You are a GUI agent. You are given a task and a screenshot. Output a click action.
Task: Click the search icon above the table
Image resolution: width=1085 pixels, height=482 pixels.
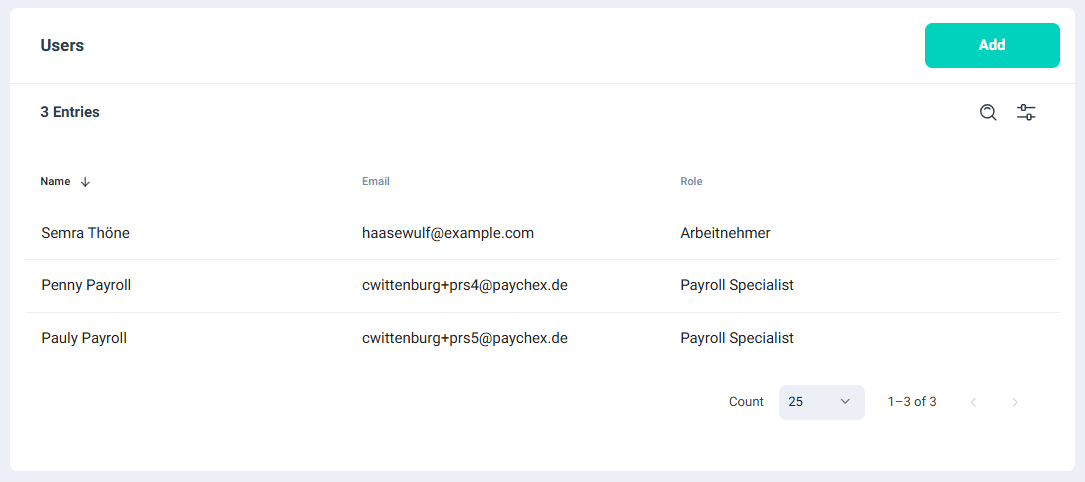coord(988,112)
